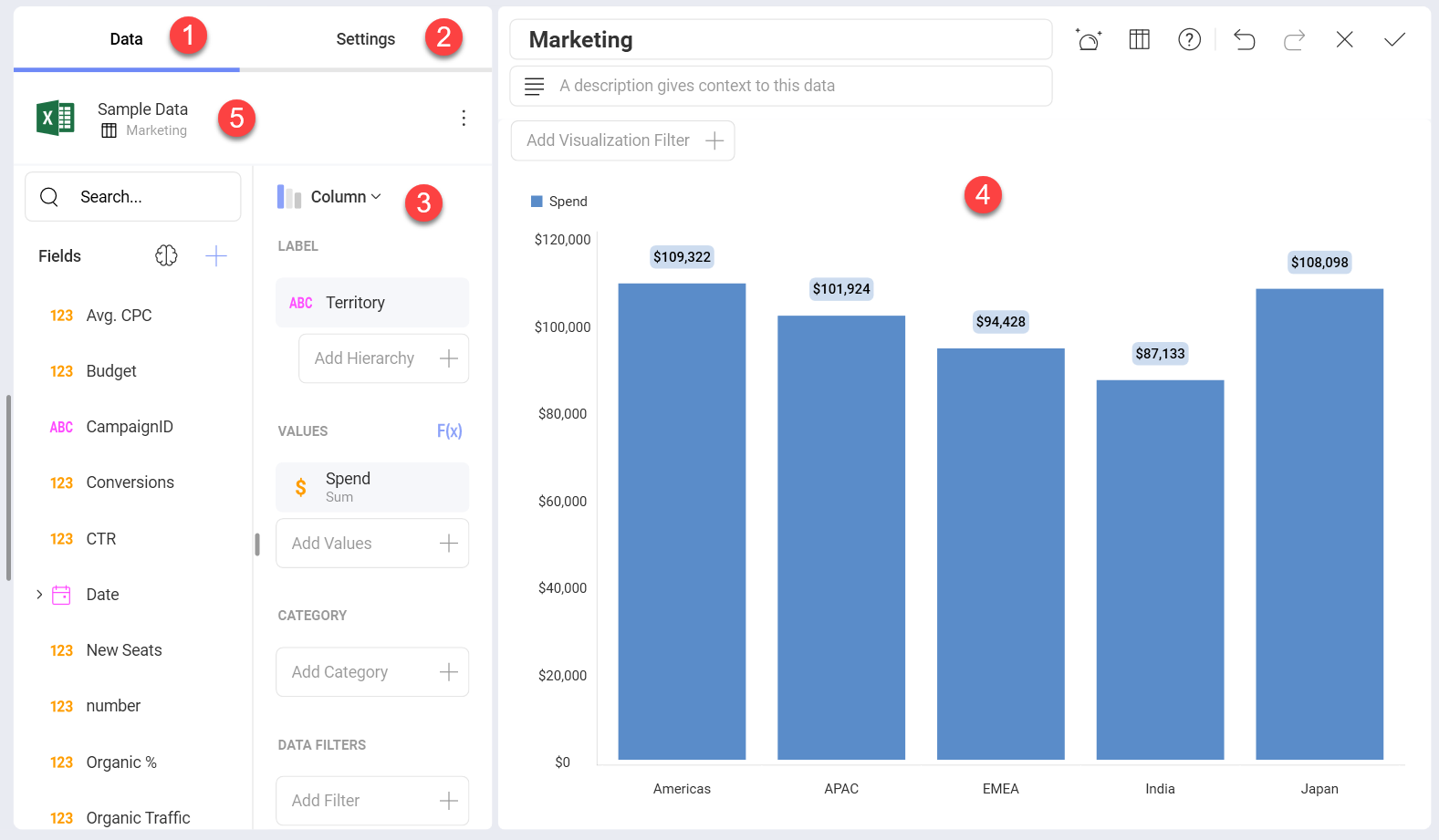Open the Sample Data three-dot menu

coord(464,118)
